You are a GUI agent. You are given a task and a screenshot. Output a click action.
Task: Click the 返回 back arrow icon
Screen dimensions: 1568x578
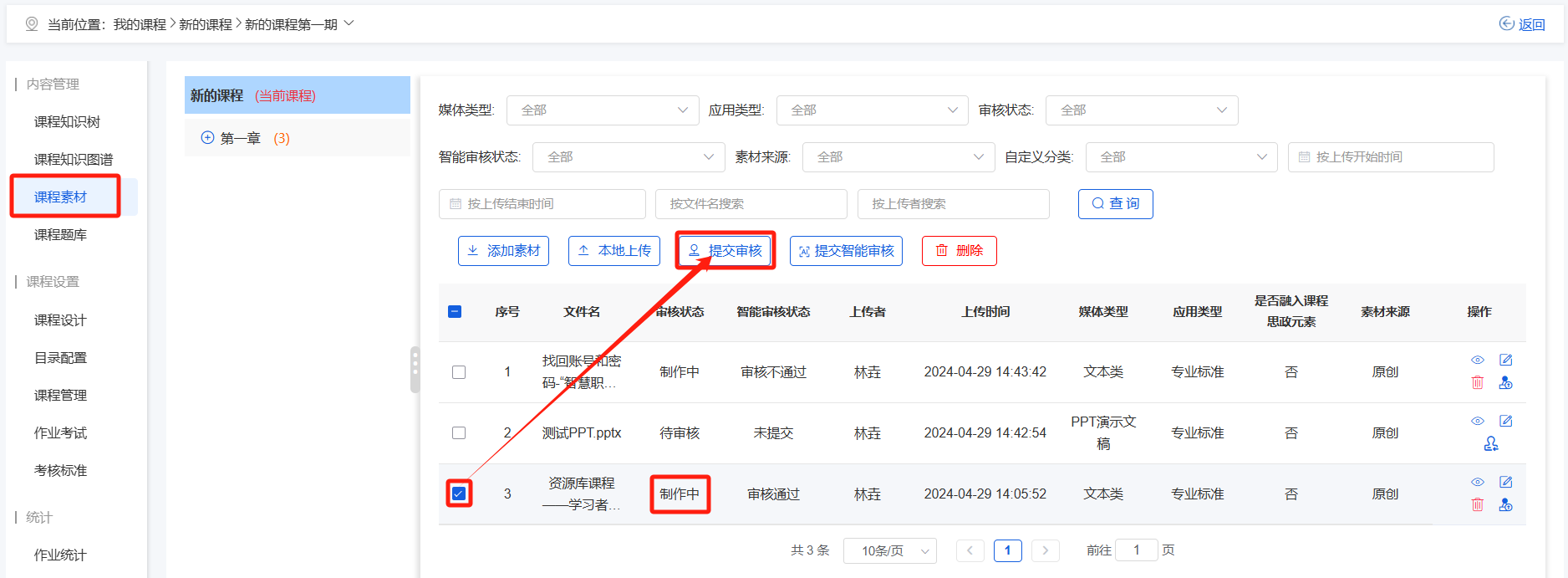[1506, 23]
